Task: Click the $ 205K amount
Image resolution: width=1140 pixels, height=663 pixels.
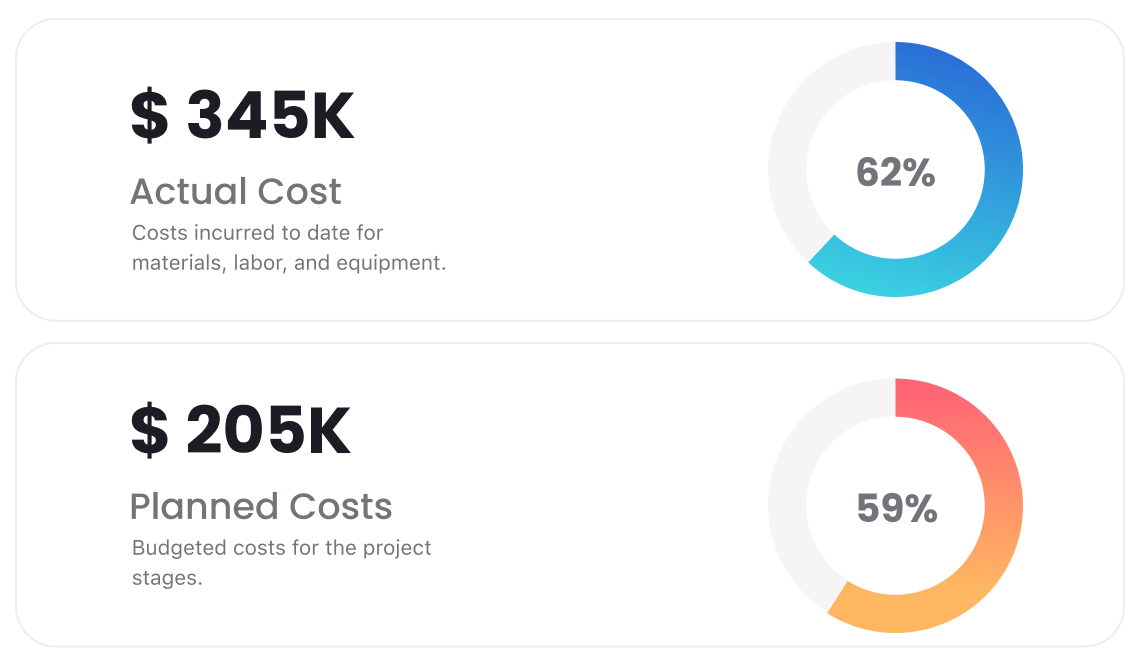Action: pyautogui.click(x=241, y=431)
